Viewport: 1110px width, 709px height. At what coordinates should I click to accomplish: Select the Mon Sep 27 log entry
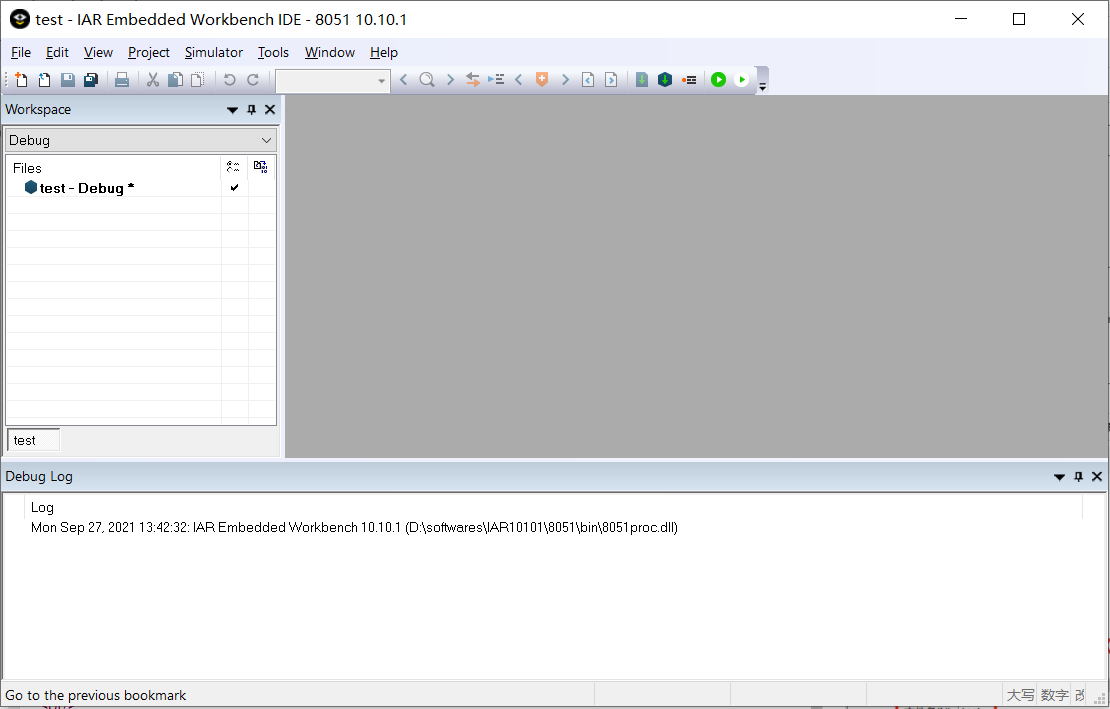pos(354,527)
